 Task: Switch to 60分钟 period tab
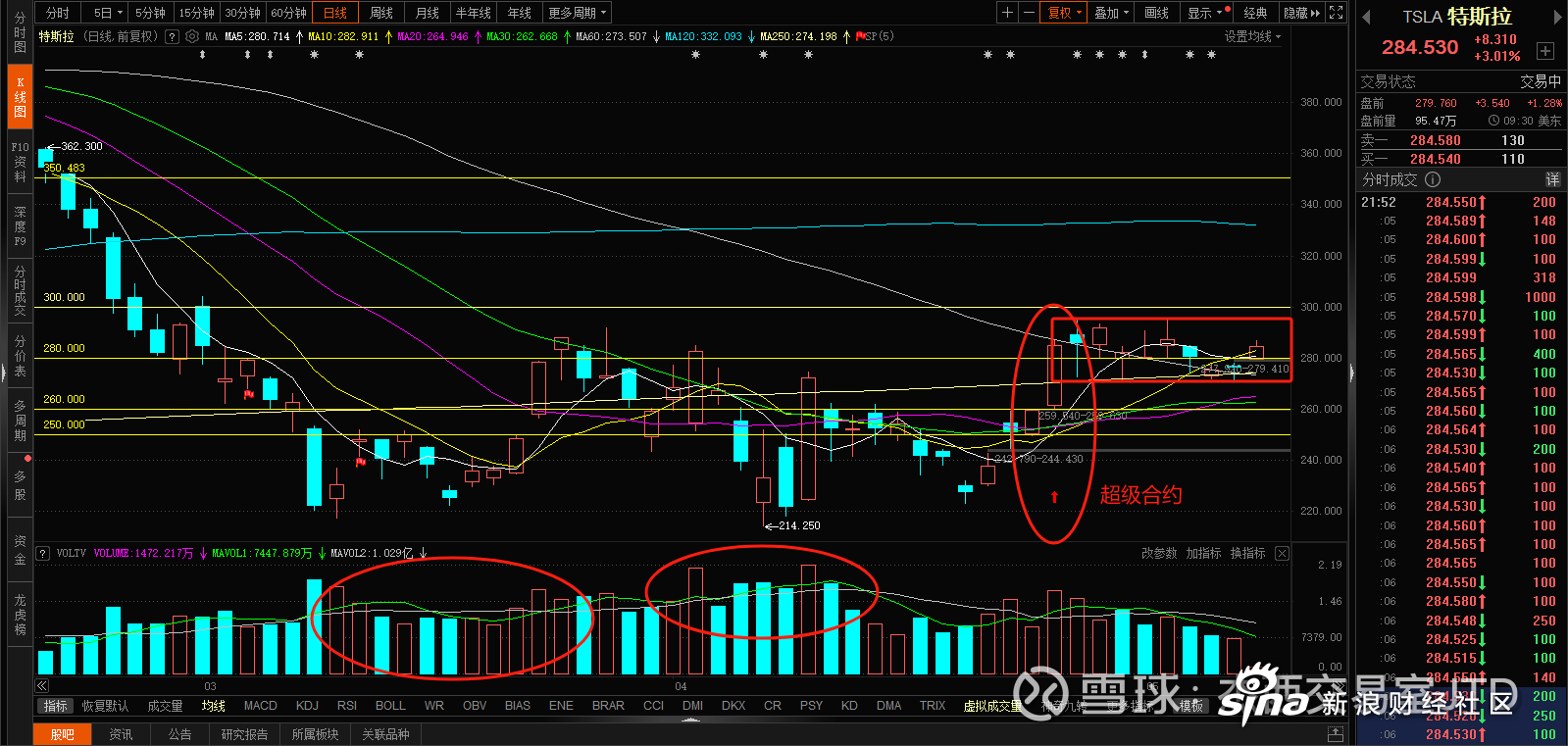[x=288, y=13]
